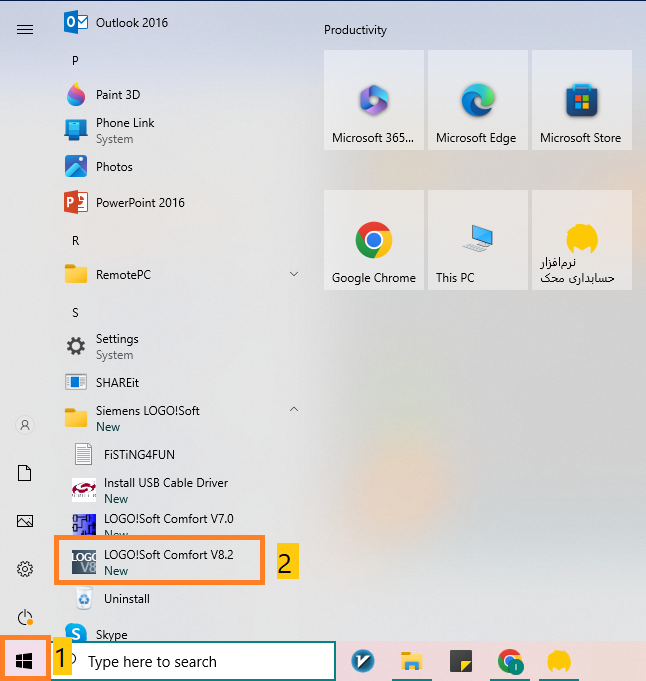646x681 pixels.
Task: Jump to letter S section header
Action: click(x=76, y=312)
